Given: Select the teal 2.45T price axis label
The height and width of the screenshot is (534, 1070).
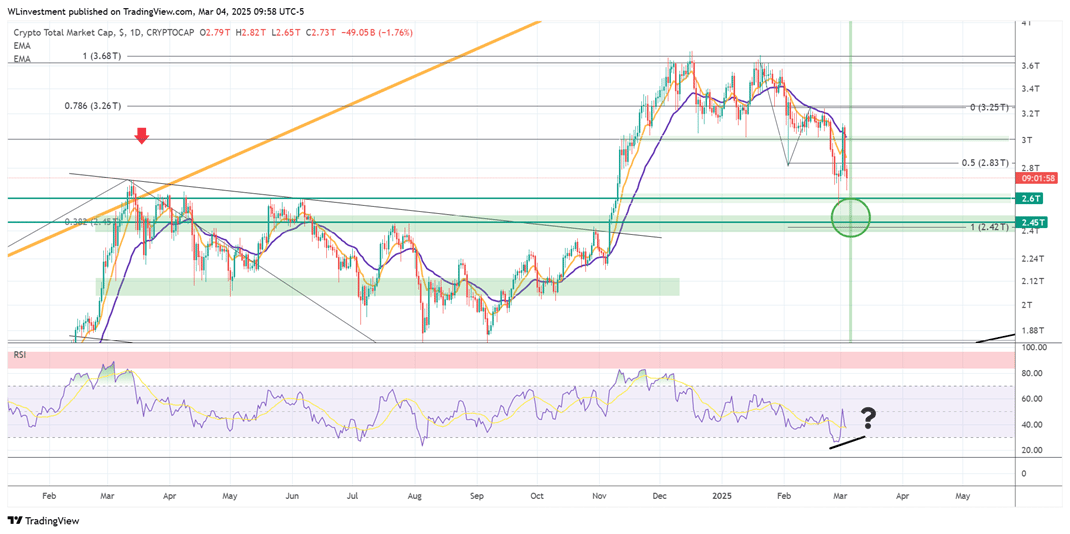Looking at the screenshot, I should pyautogui.click(x=1031, y=222).
